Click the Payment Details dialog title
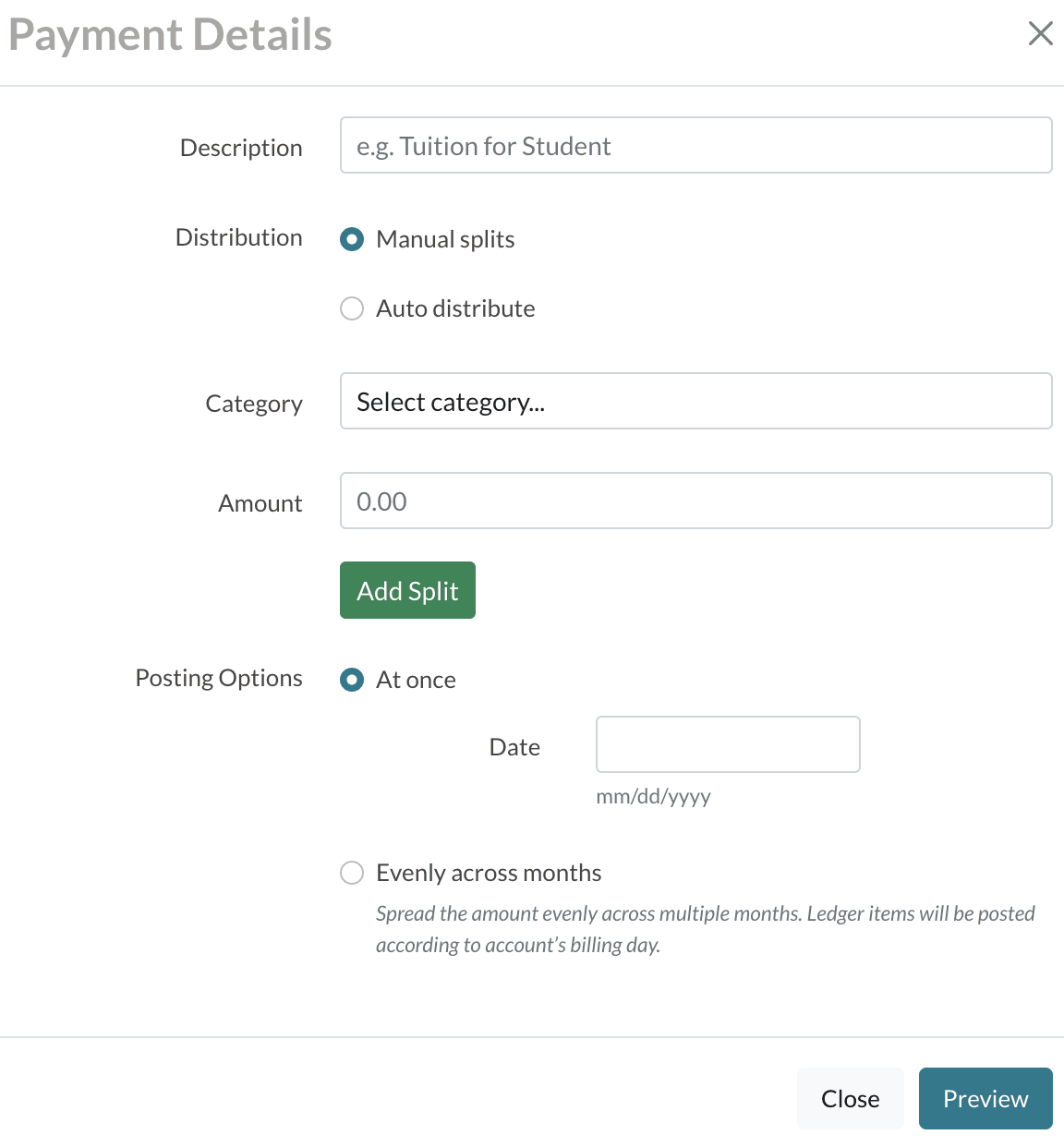Image resolution: width=1064 pixels, height=1147 pixels. click(x=171, y=34)
